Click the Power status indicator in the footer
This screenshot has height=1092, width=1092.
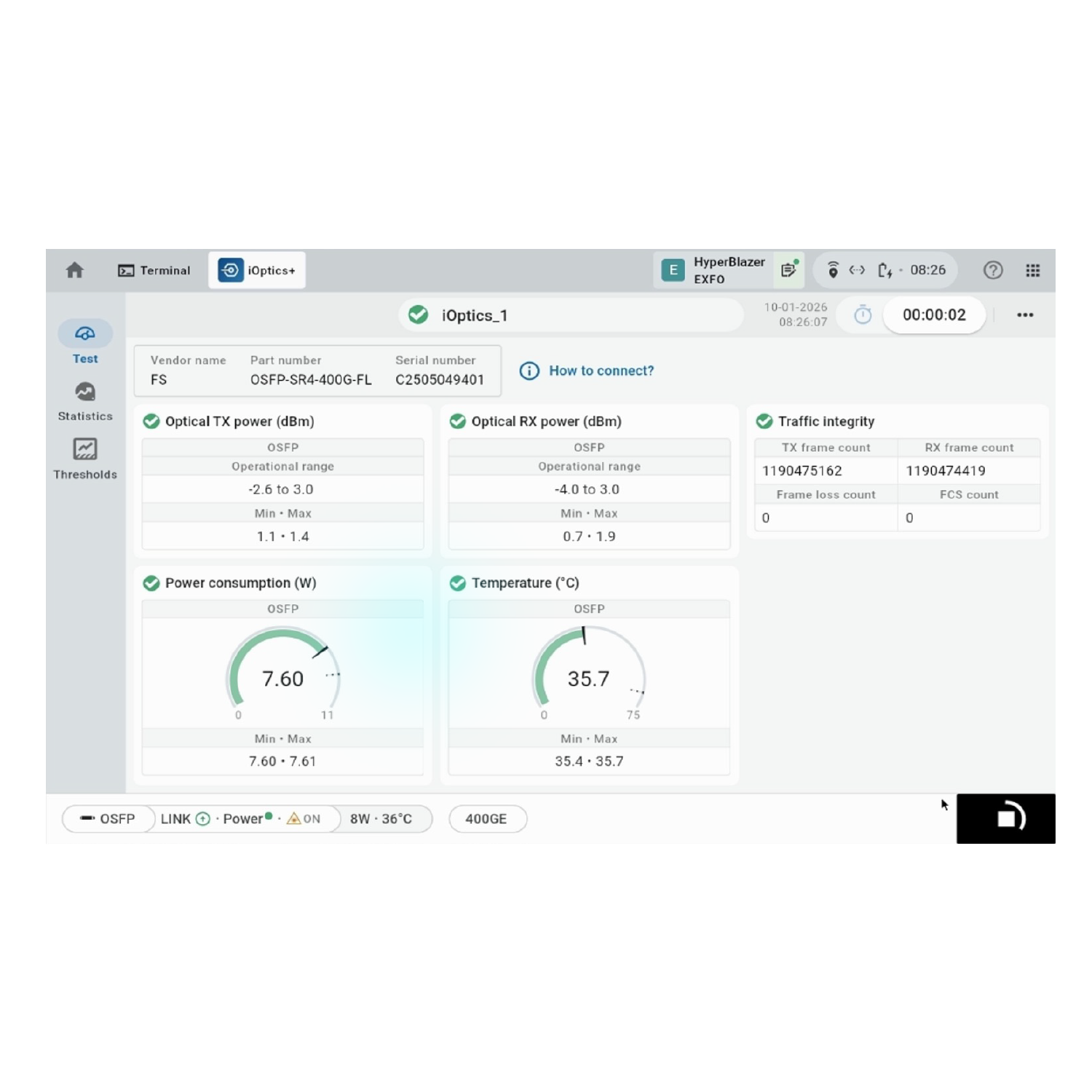(248, 819)
